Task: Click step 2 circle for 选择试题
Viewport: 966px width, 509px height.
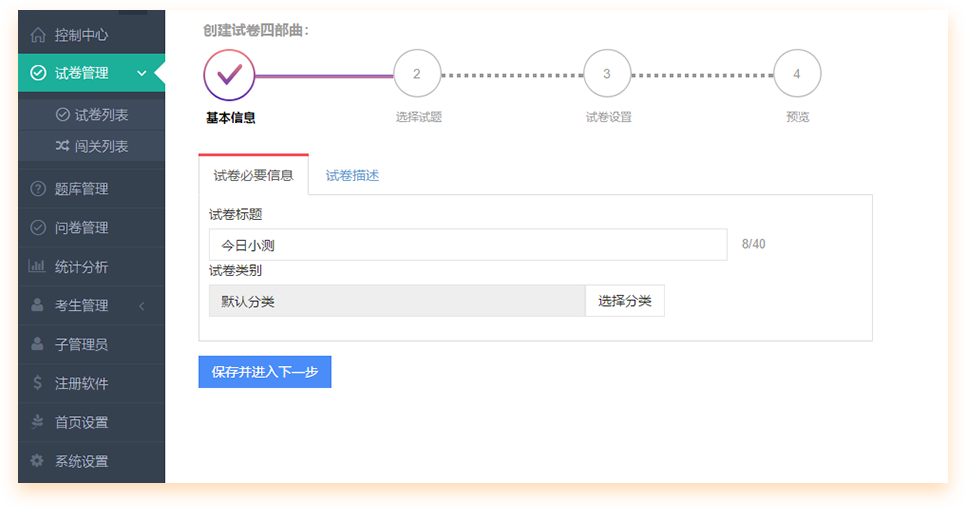Action: 417,73
